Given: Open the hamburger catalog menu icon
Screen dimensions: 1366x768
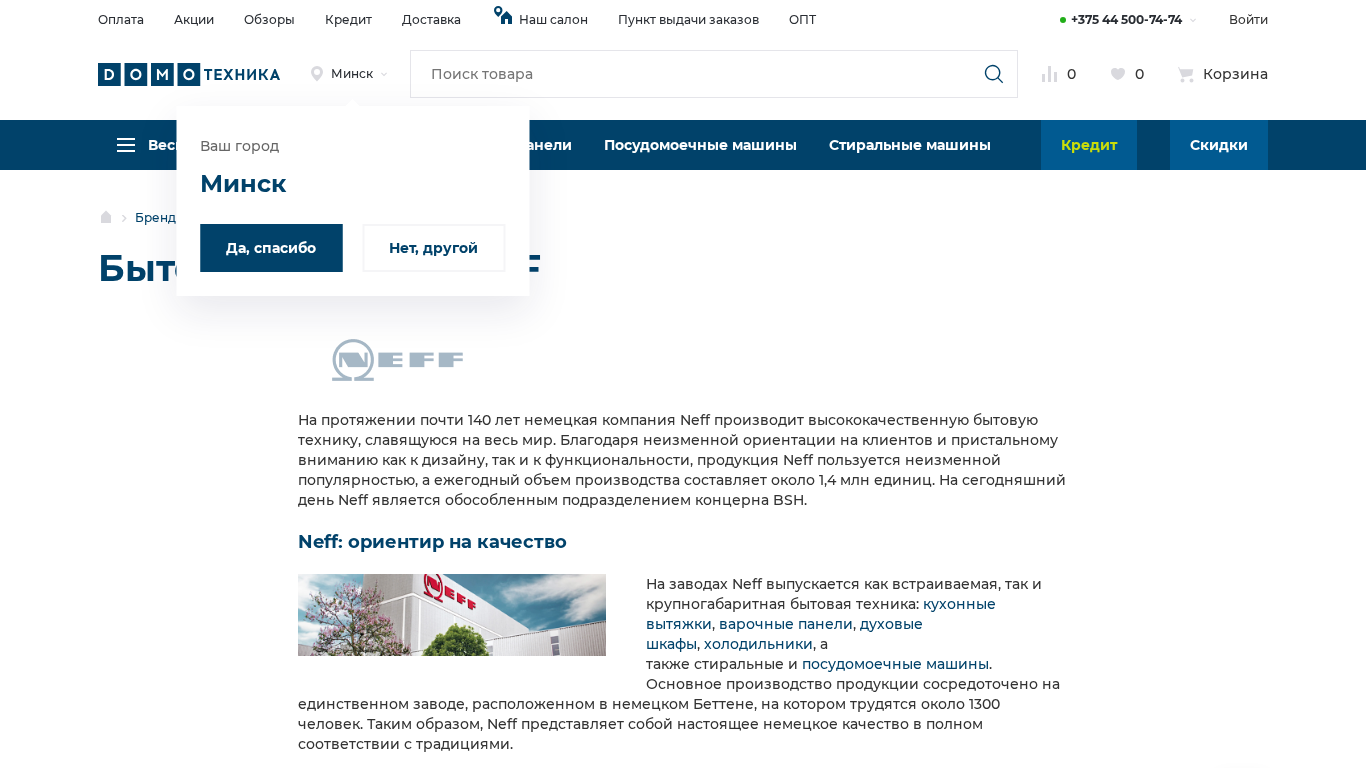Looking at the screenshot, I should click(126, 145).
